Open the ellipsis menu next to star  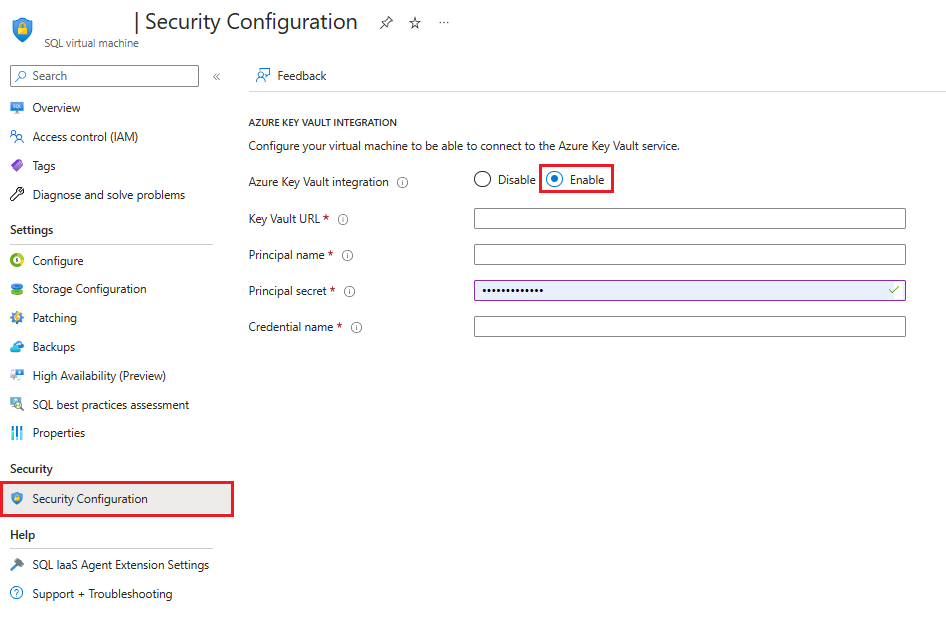pyautogui.click(x=443, y=22)
